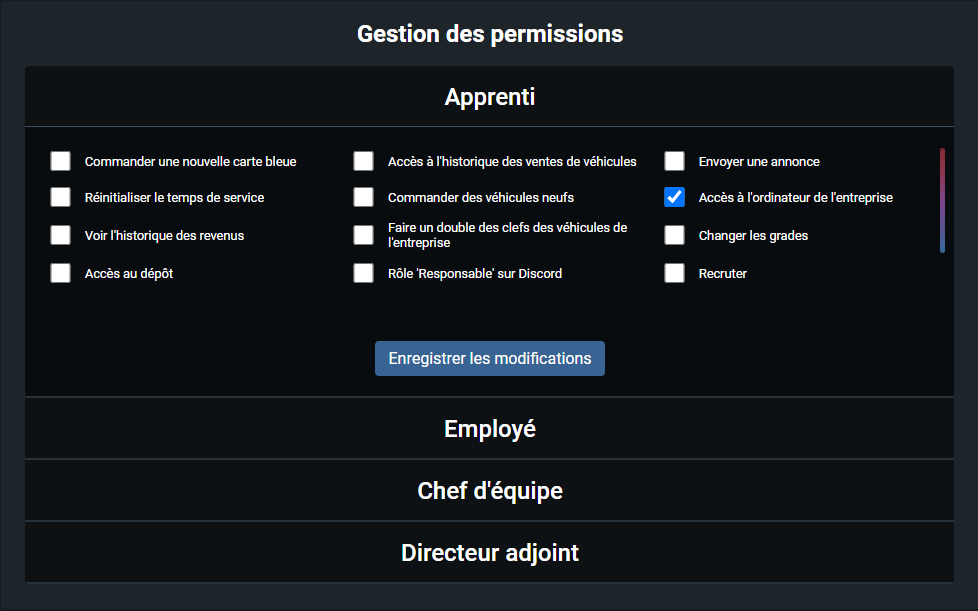Click the 'Recruter' permission label
Image resolution: width=978 pixels, height=611 pixels.
(x=723, y=273)
